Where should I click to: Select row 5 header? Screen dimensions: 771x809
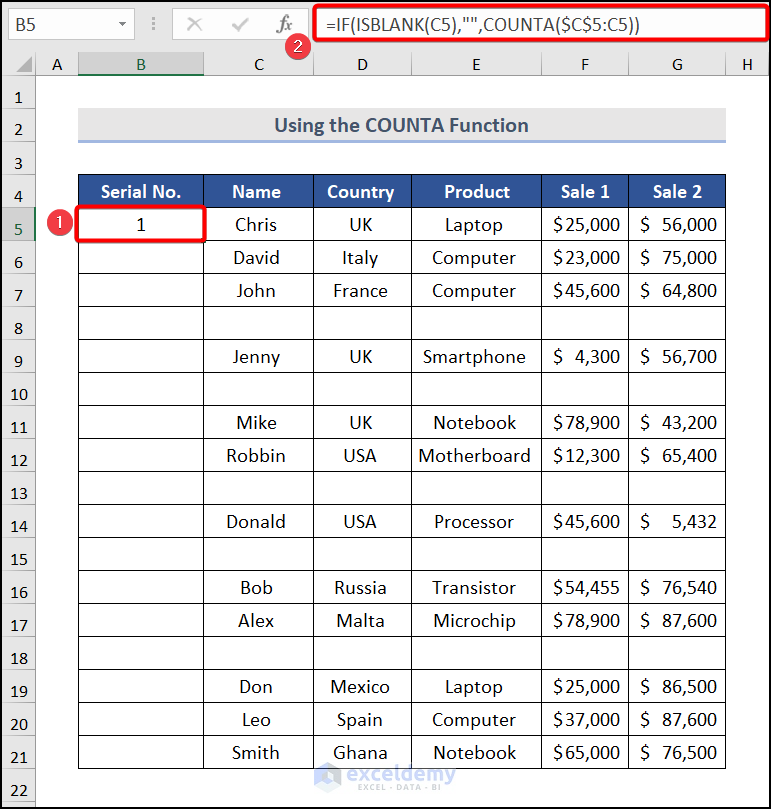(x=19, y=226)
